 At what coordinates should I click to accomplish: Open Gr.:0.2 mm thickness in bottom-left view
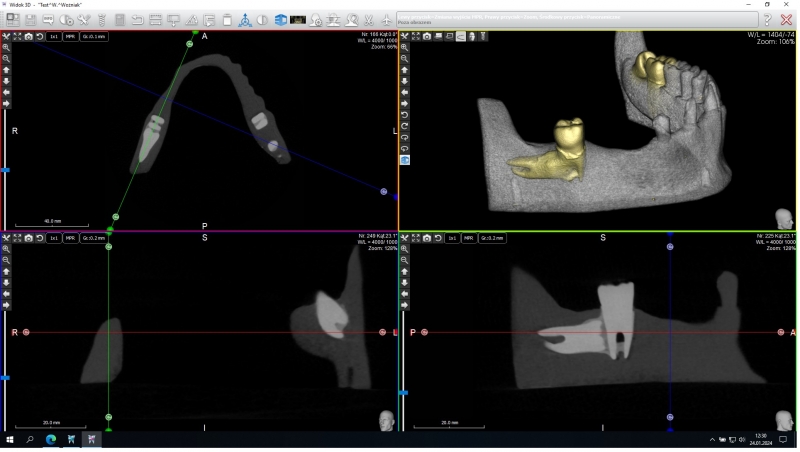tap(94, 238)
